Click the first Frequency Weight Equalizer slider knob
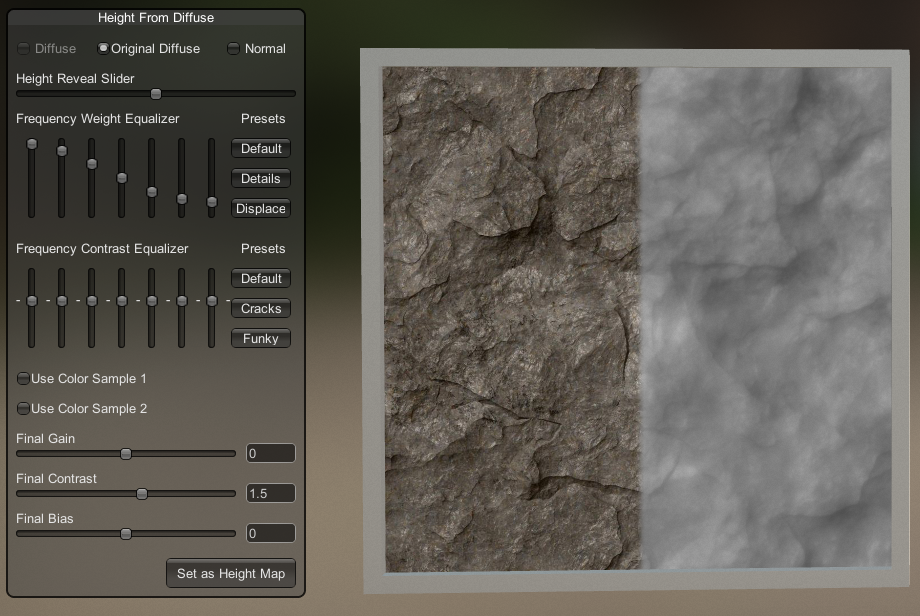Viewport: 920px width, 616px height. 32,144
